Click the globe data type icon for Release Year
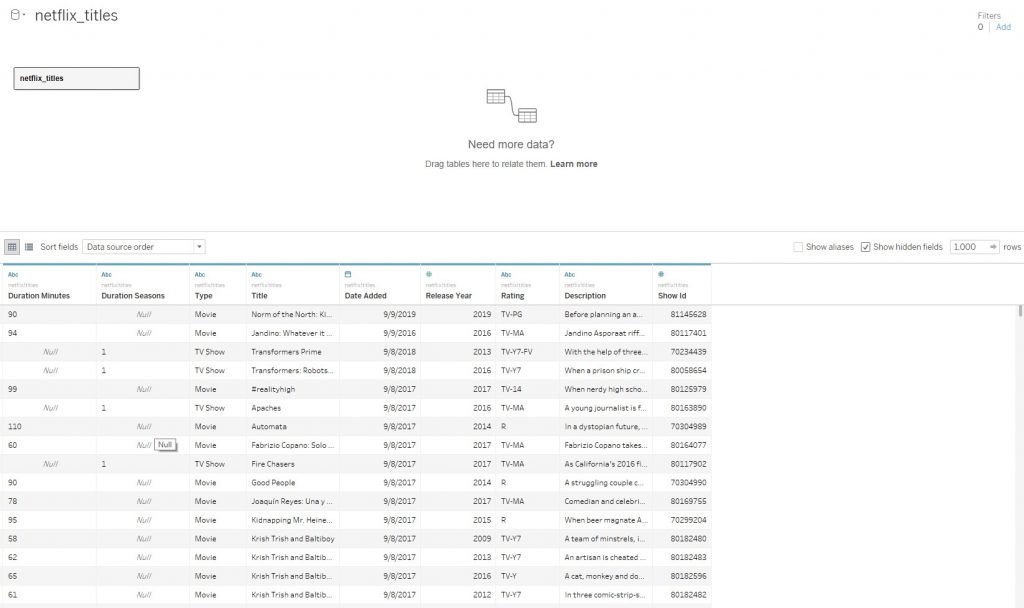The image size is (1024, 608). click(429, 274)
